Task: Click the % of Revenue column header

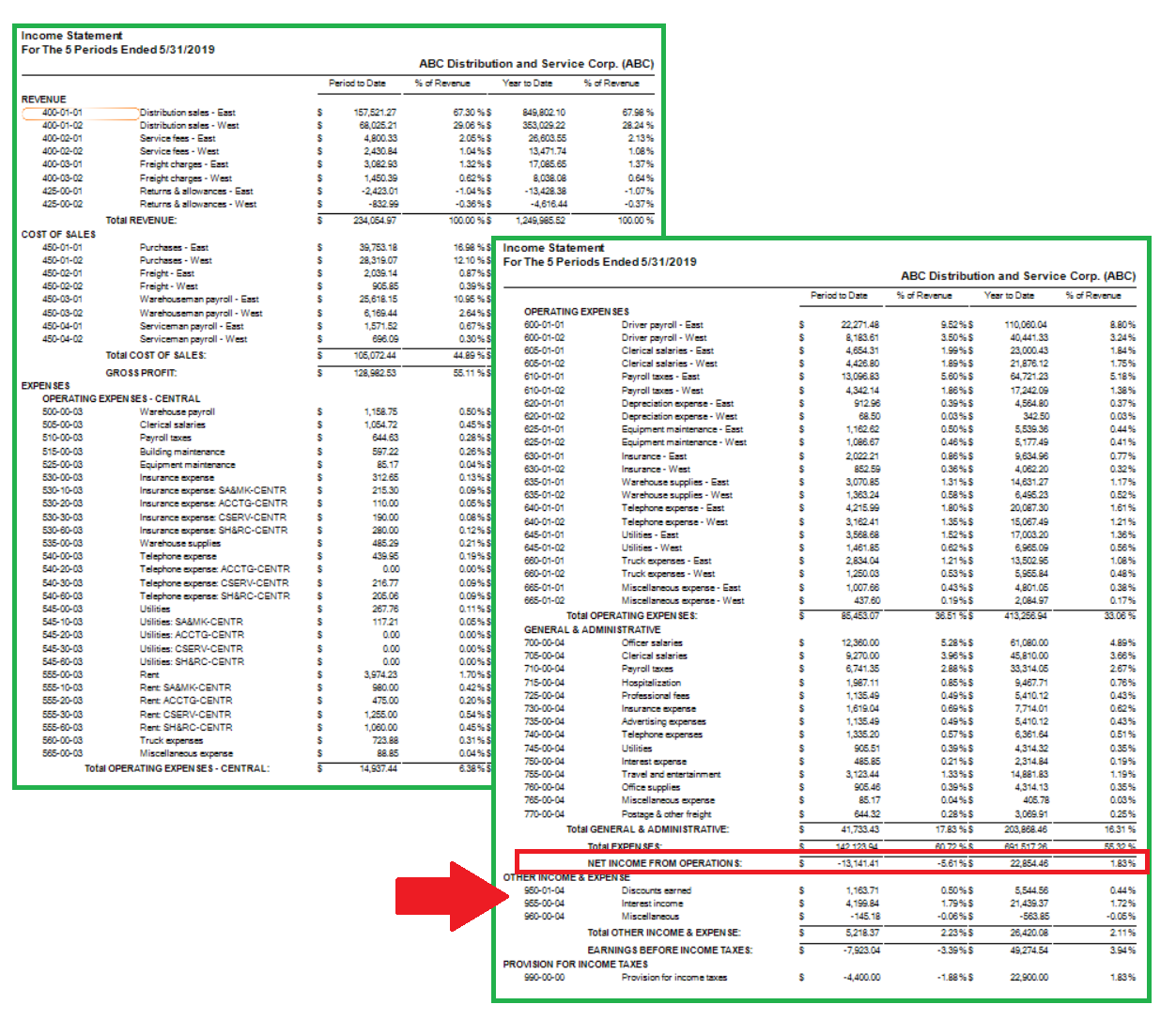Action: (441, 83)
